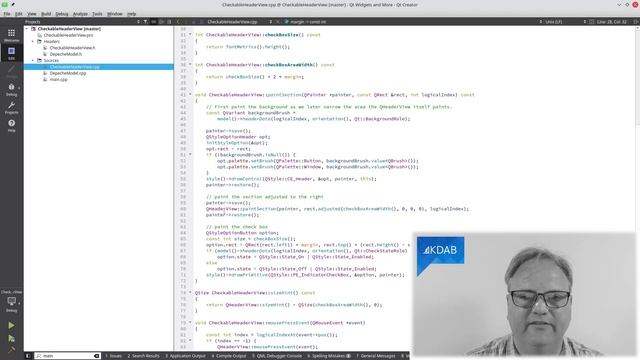The height and width of the screenshot is (360, 640).
Task: Close the current editor document
Action: 278,22
